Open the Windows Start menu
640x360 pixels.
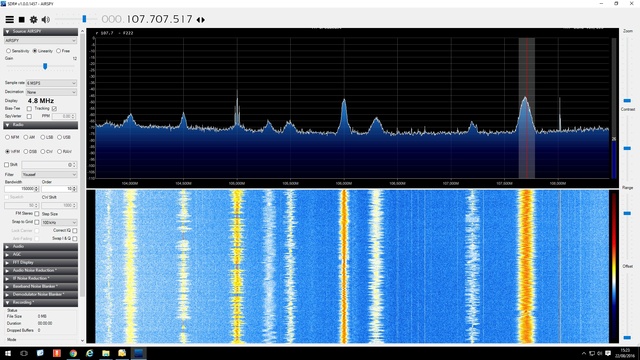click(x=8, y=353)
